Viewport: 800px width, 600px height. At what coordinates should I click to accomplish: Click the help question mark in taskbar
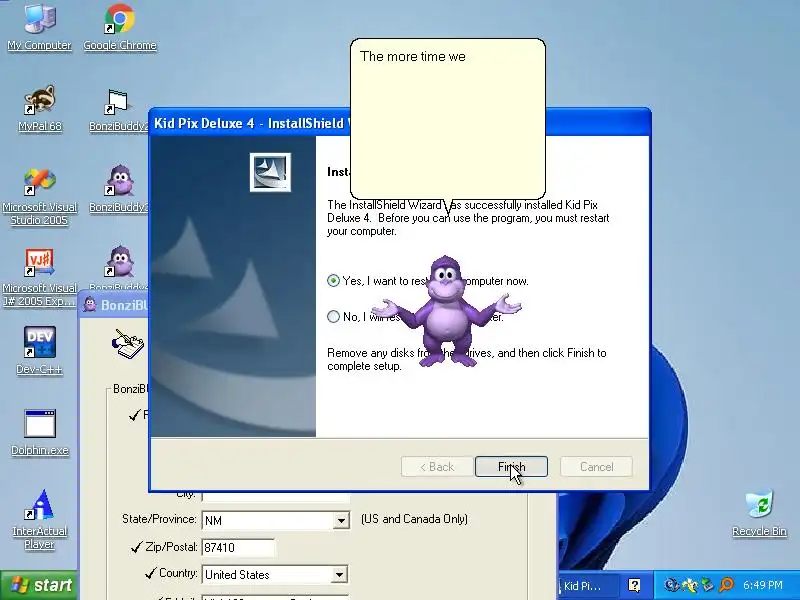pyautogui.click(x=634, y=585)
